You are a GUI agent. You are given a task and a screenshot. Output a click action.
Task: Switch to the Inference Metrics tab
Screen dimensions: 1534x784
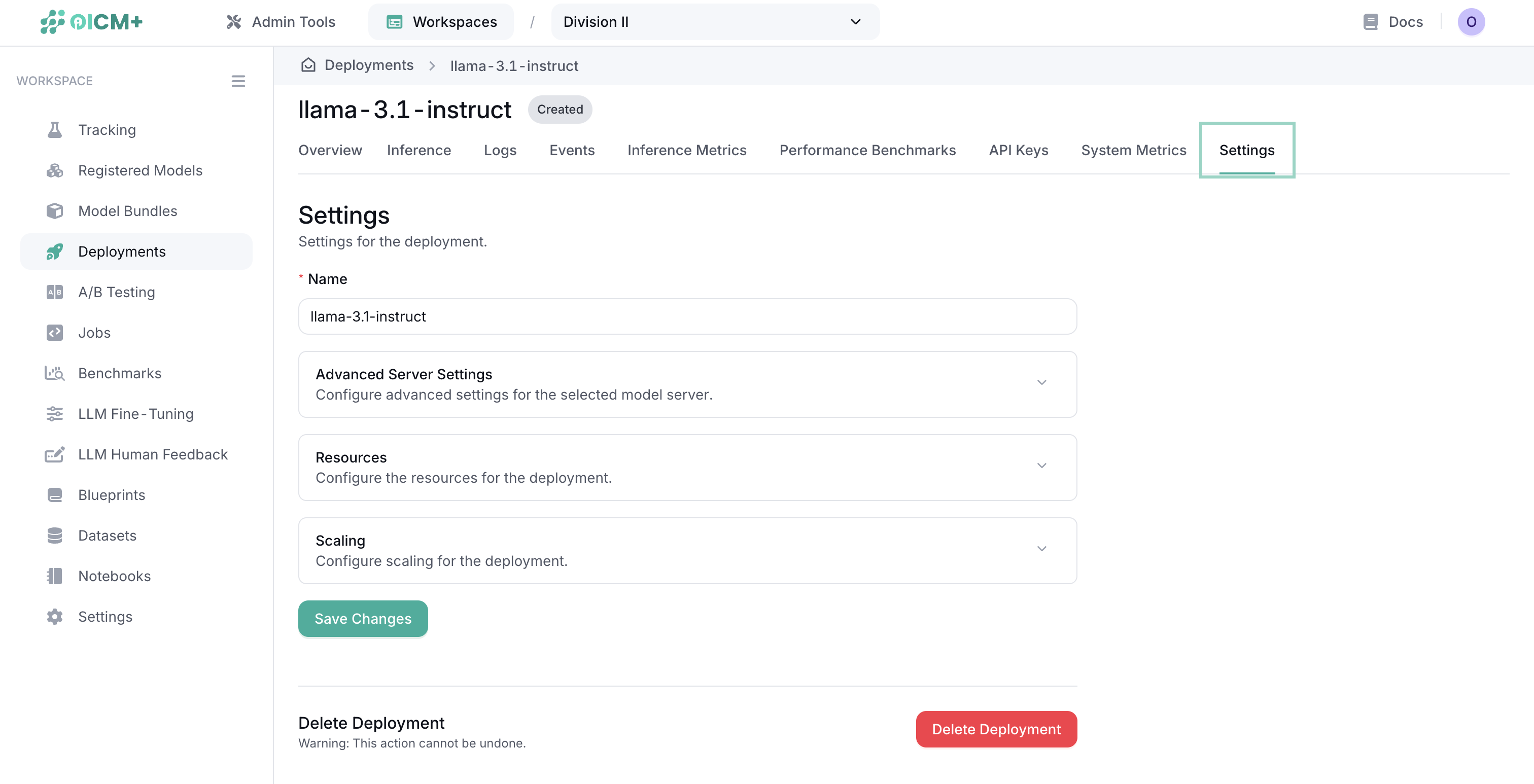(x=687, y=150)
